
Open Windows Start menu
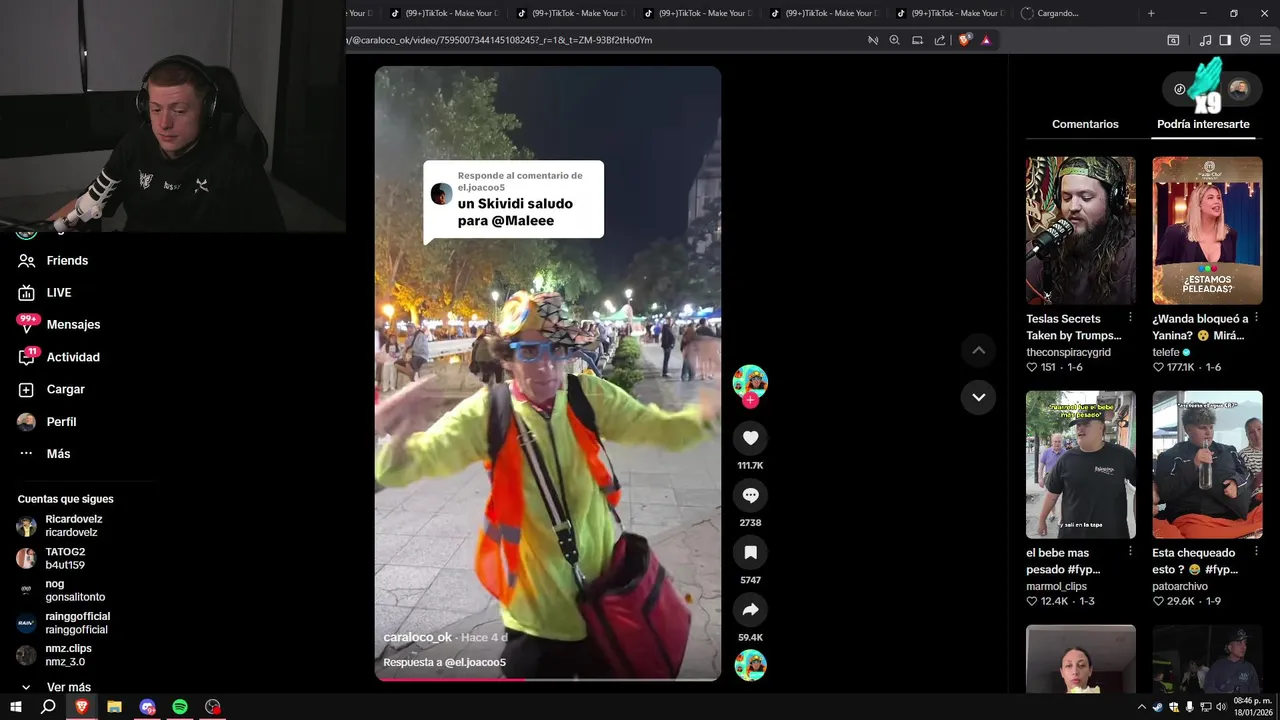point(16,706)
